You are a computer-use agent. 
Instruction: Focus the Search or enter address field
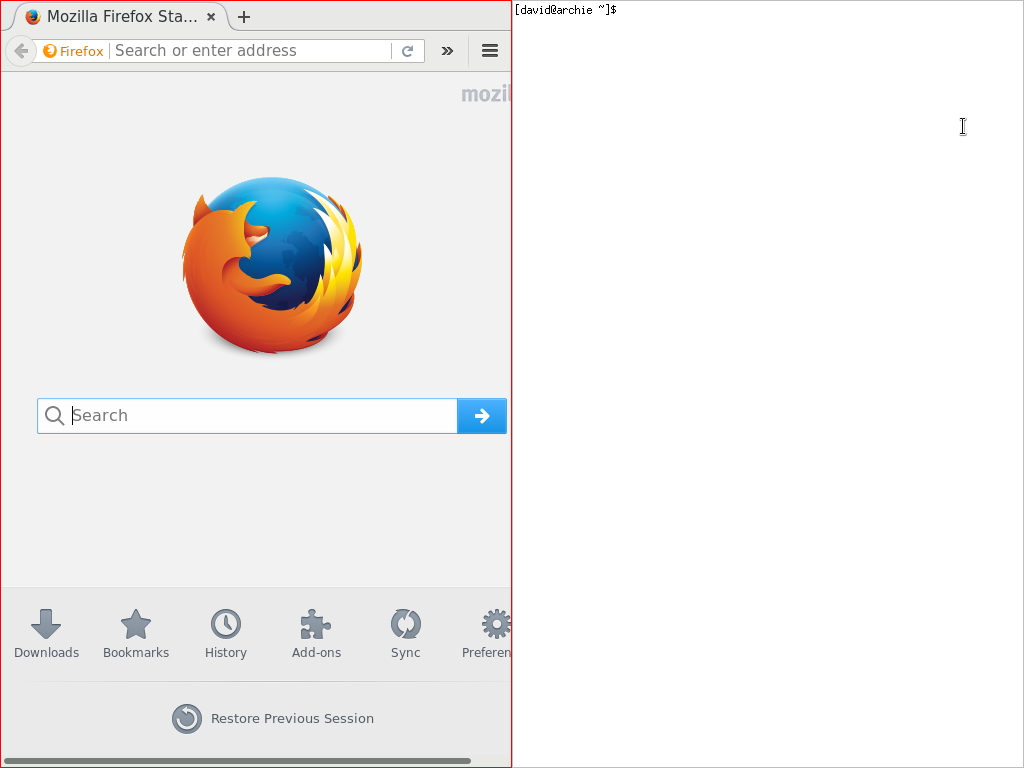[251, 51]
